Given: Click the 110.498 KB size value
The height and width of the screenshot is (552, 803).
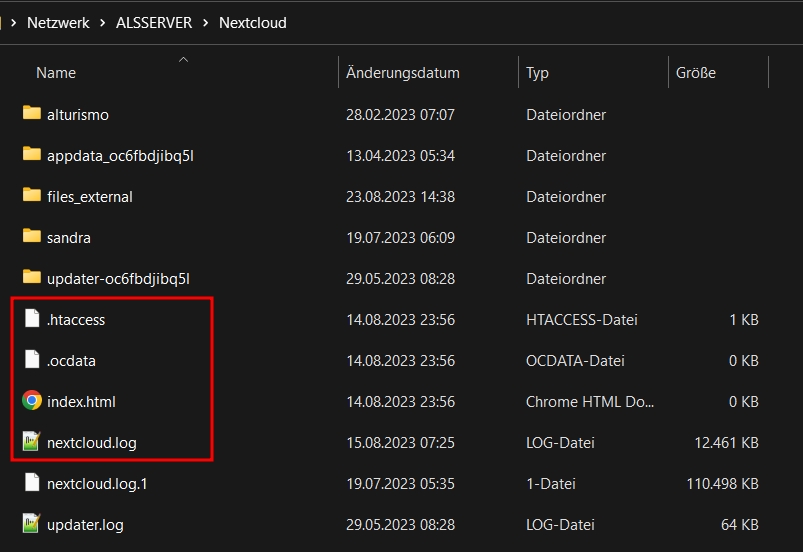Looking at the screenshot, I should point(723,483).
